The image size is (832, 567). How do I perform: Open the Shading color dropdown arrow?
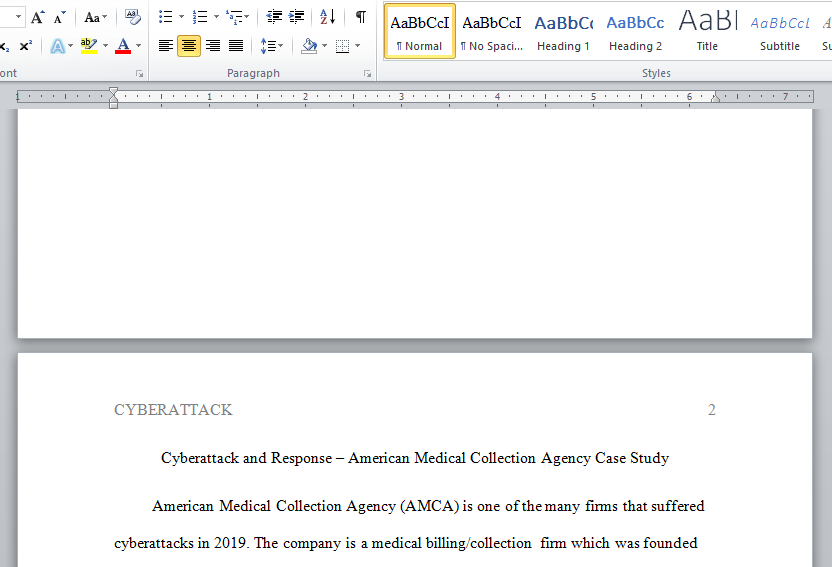point(324,46)
